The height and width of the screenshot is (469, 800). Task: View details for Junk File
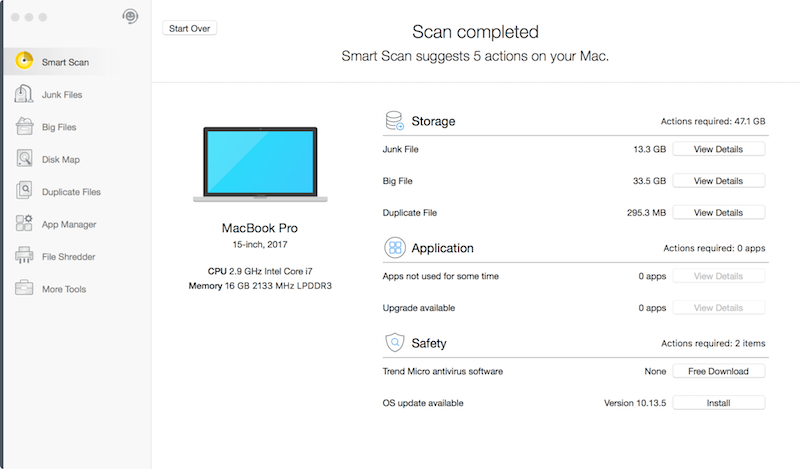coord(718,149)
